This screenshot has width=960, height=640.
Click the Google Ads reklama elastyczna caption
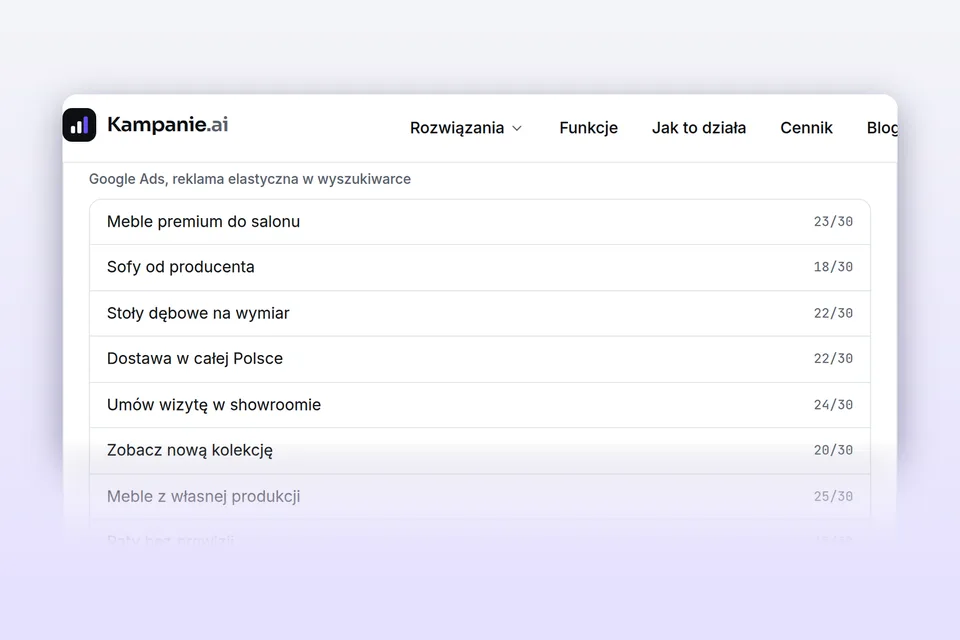point(250,179)
